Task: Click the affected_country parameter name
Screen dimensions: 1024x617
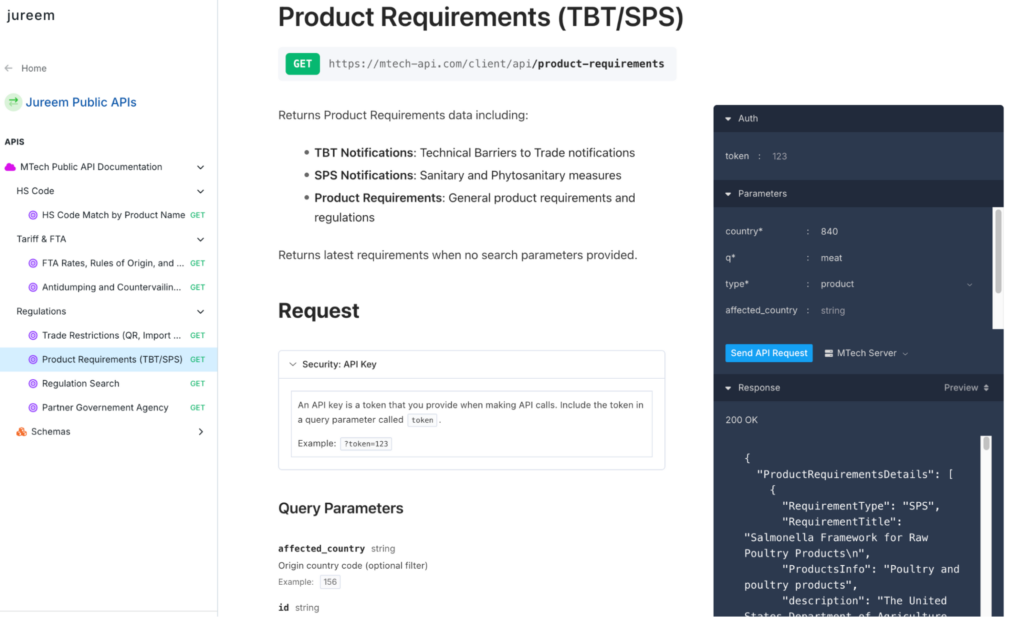Action: (x=321, y=548)
